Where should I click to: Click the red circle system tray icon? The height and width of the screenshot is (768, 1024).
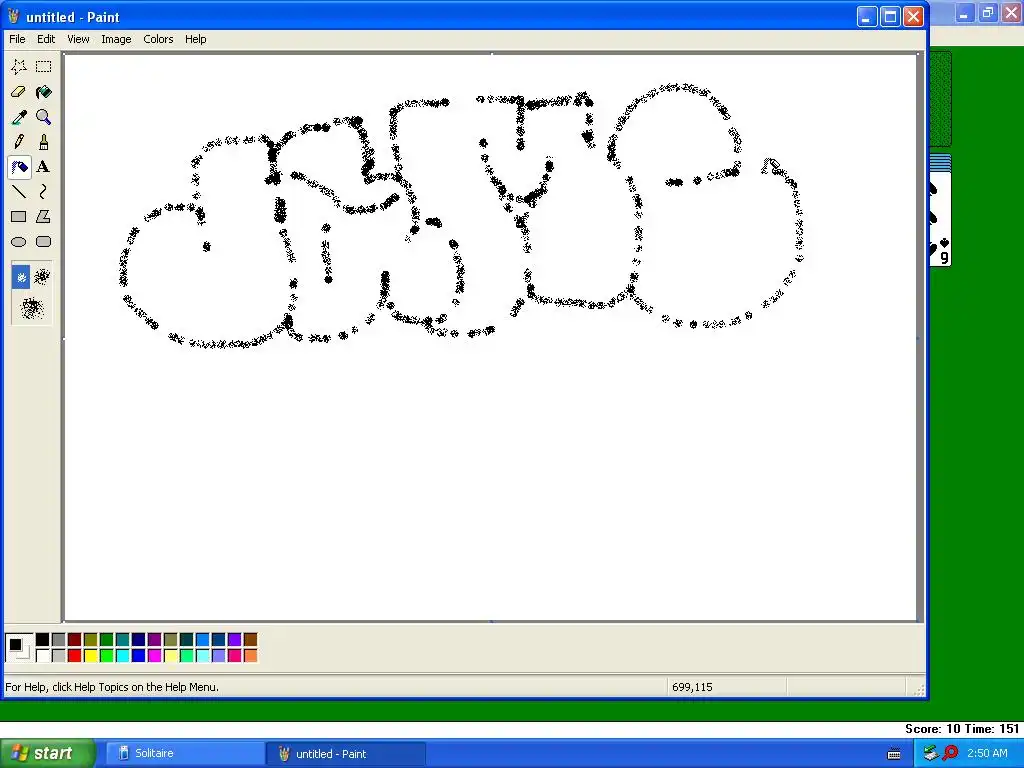950,753
